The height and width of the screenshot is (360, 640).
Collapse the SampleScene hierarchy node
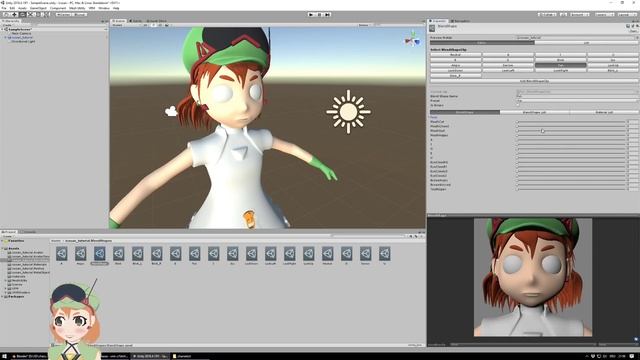[2, 29]
